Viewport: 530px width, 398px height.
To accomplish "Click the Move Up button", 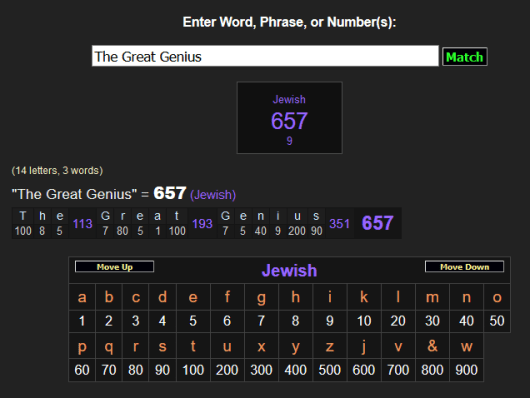I will [115, 267].
